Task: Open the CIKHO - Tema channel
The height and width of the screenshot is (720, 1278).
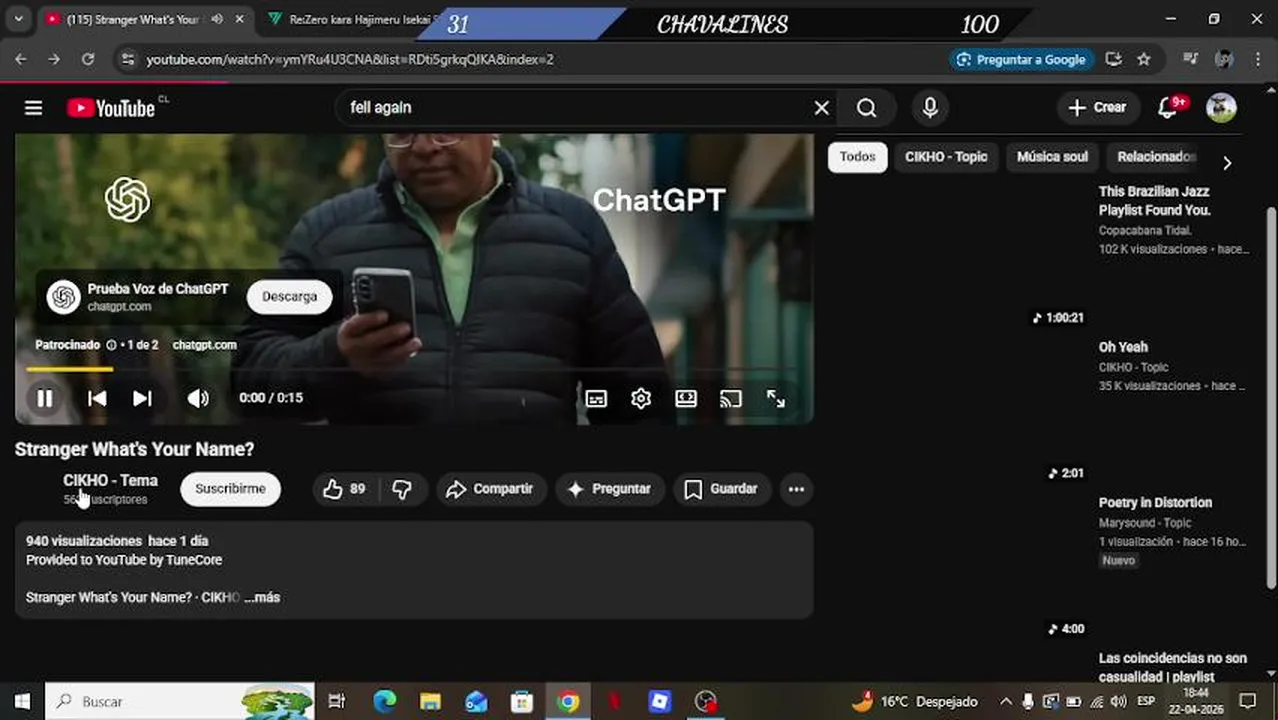Action: (110, 481)
